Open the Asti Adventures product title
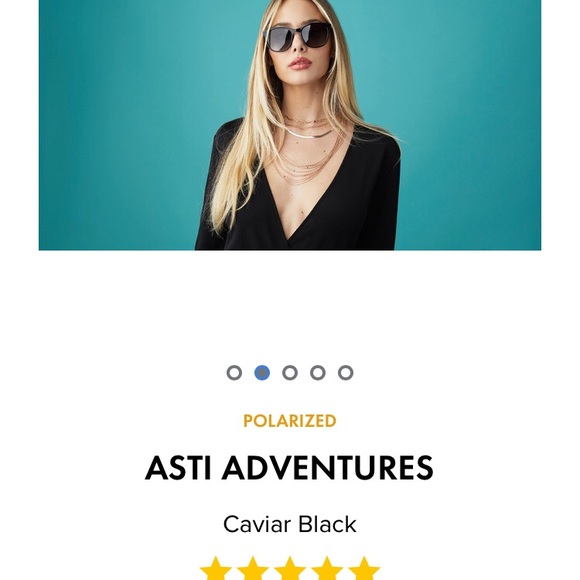Image resolution: width=580 pixels, height=580 pixels. pyautogui.click(x=289, y=468)
